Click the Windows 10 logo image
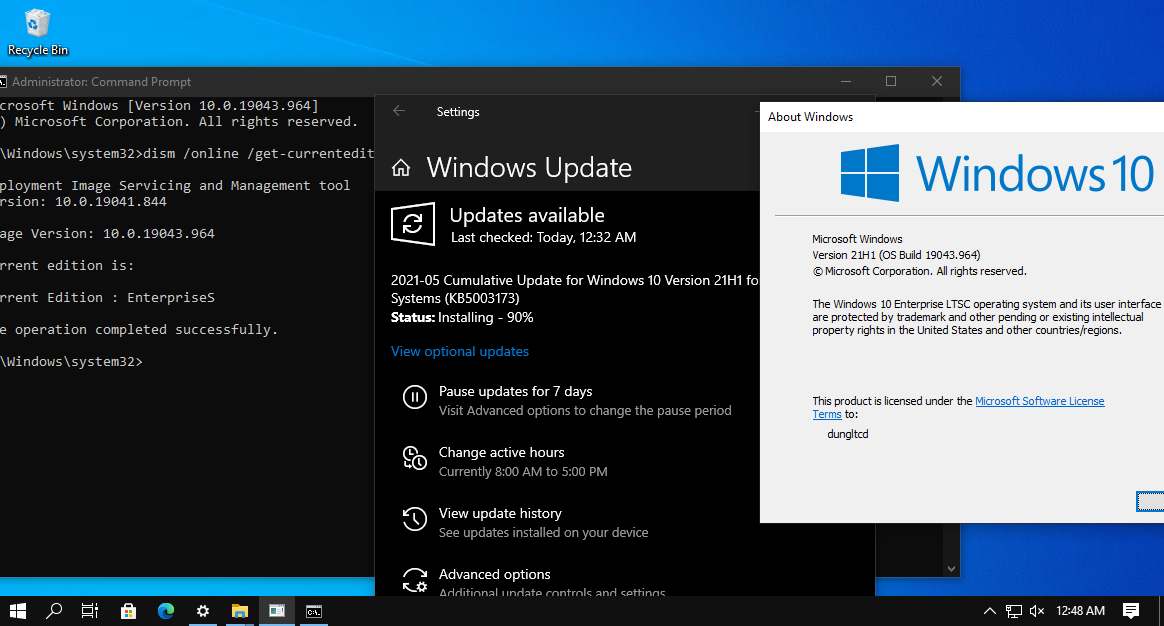Screen dimensions: 1164x626 (x=997, y=173)
